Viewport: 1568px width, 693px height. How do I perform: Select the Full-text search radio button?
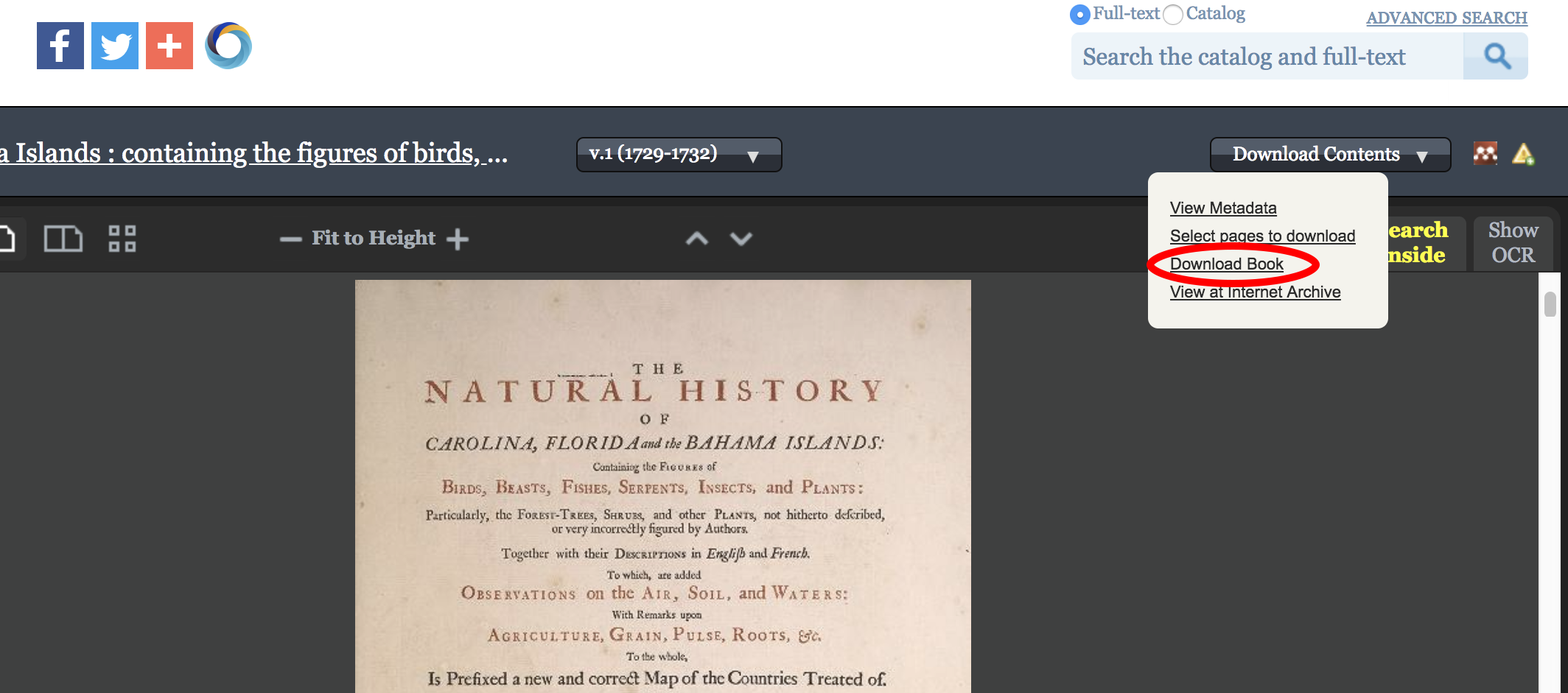[1079, 13]
